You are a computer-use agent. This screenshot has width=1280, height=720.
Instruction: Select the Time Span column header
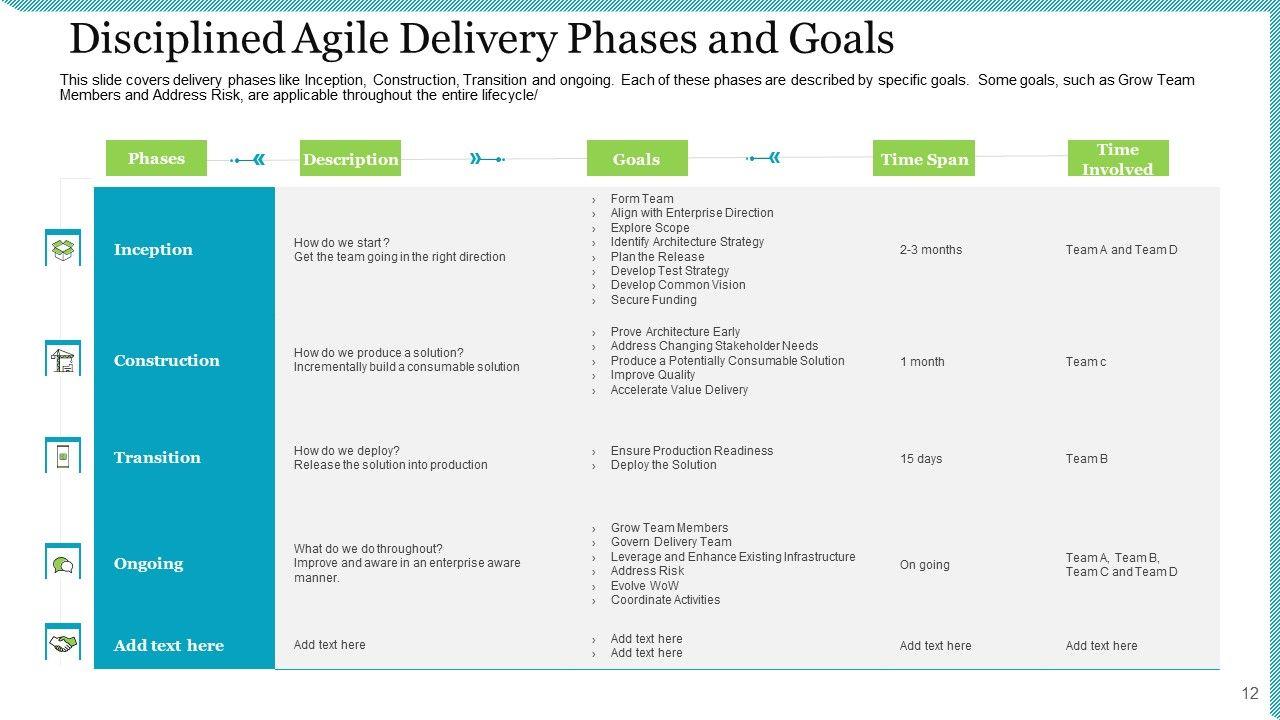[924, 159]
